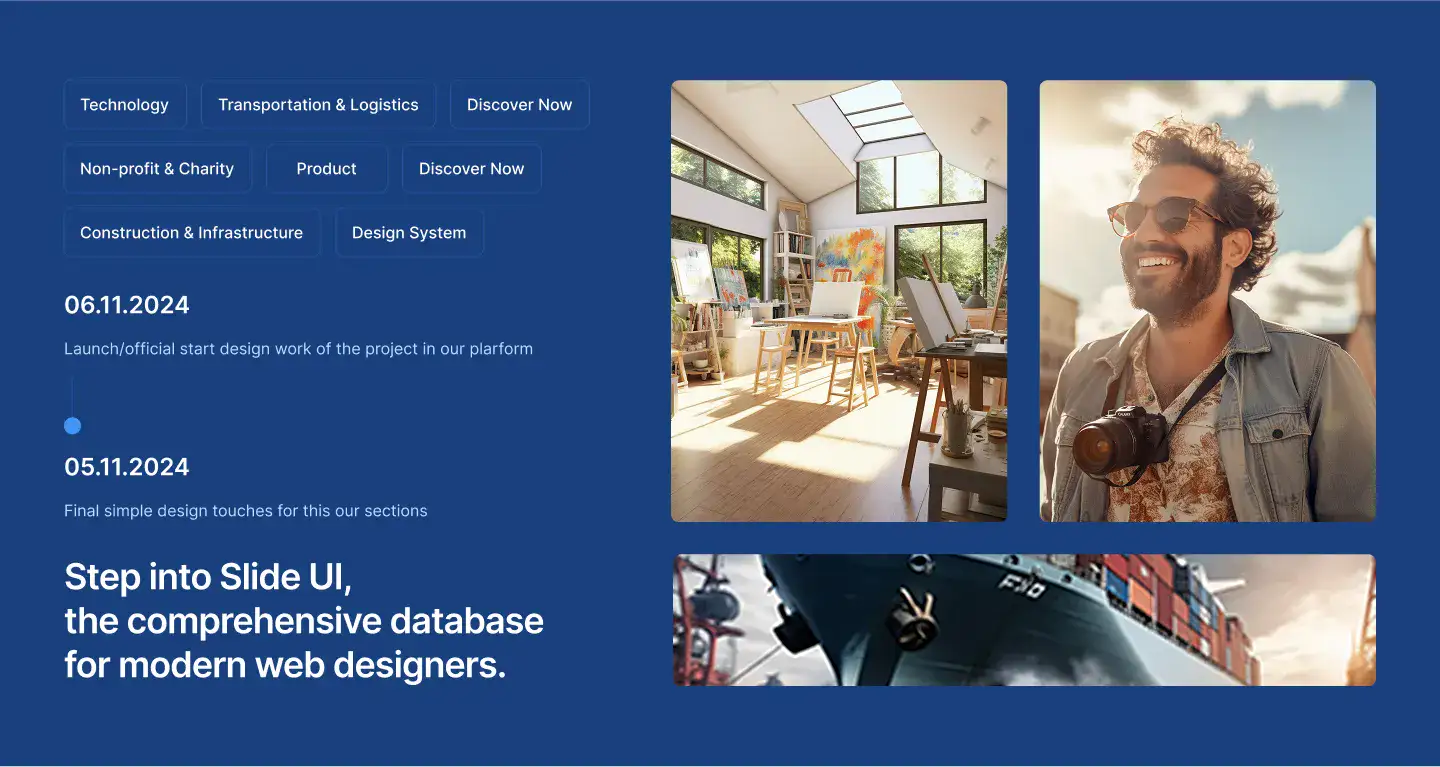Click the 06.11.2024 date heading
This screenshot has width=1440, height=767.
click(127, 305)
